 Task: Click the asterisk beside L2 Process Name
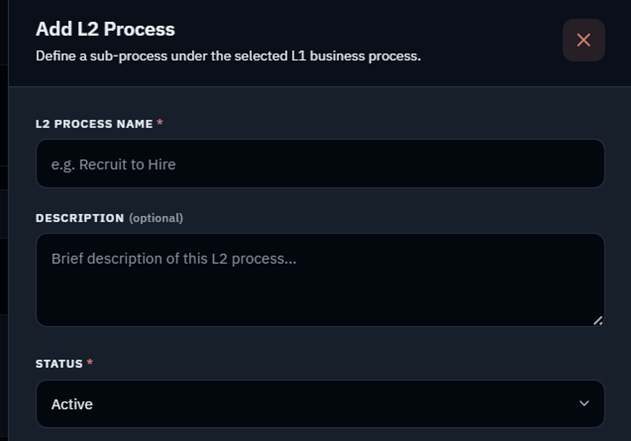[160, 122]
